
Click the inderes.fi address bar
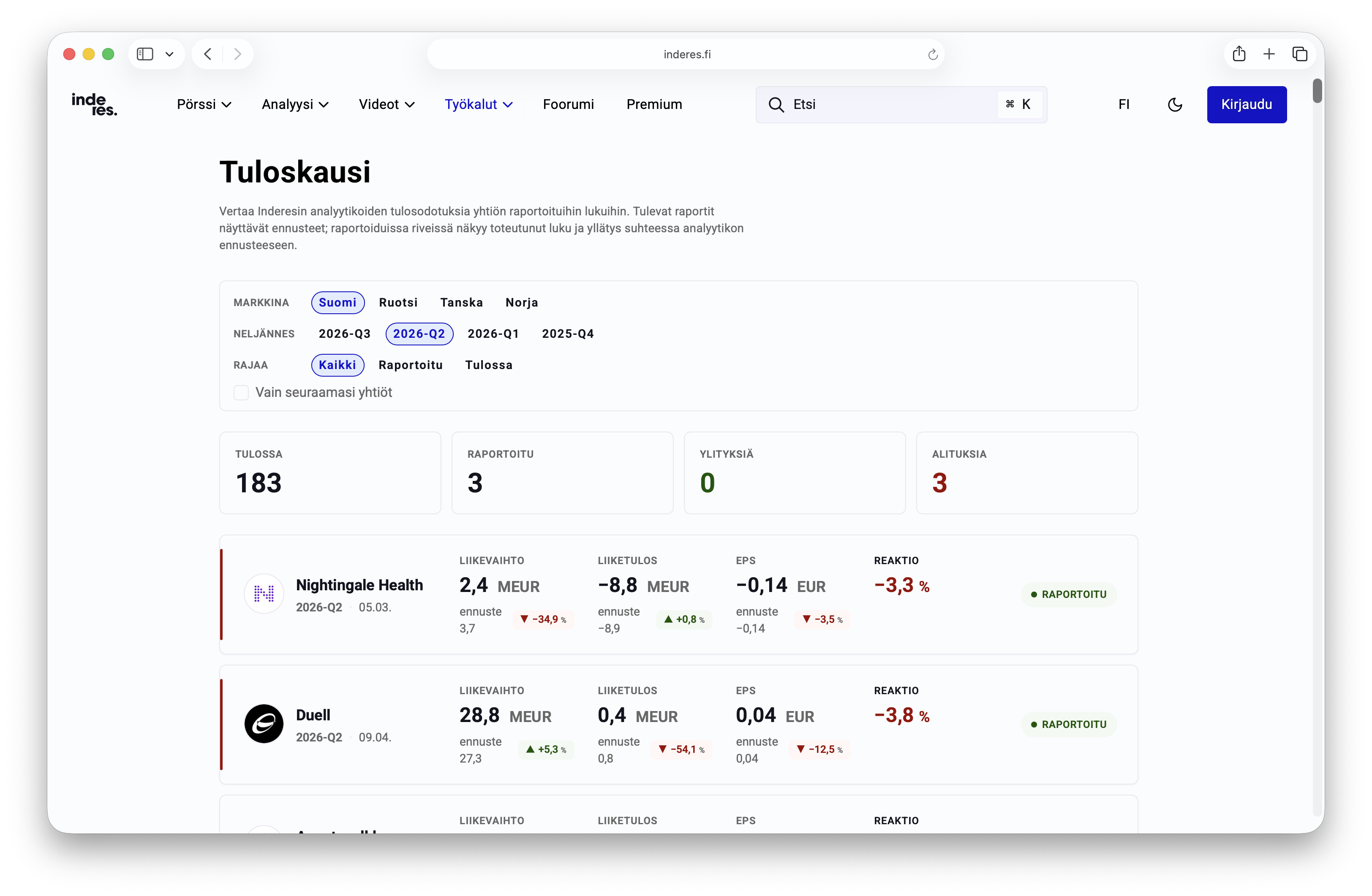(686, 54)
